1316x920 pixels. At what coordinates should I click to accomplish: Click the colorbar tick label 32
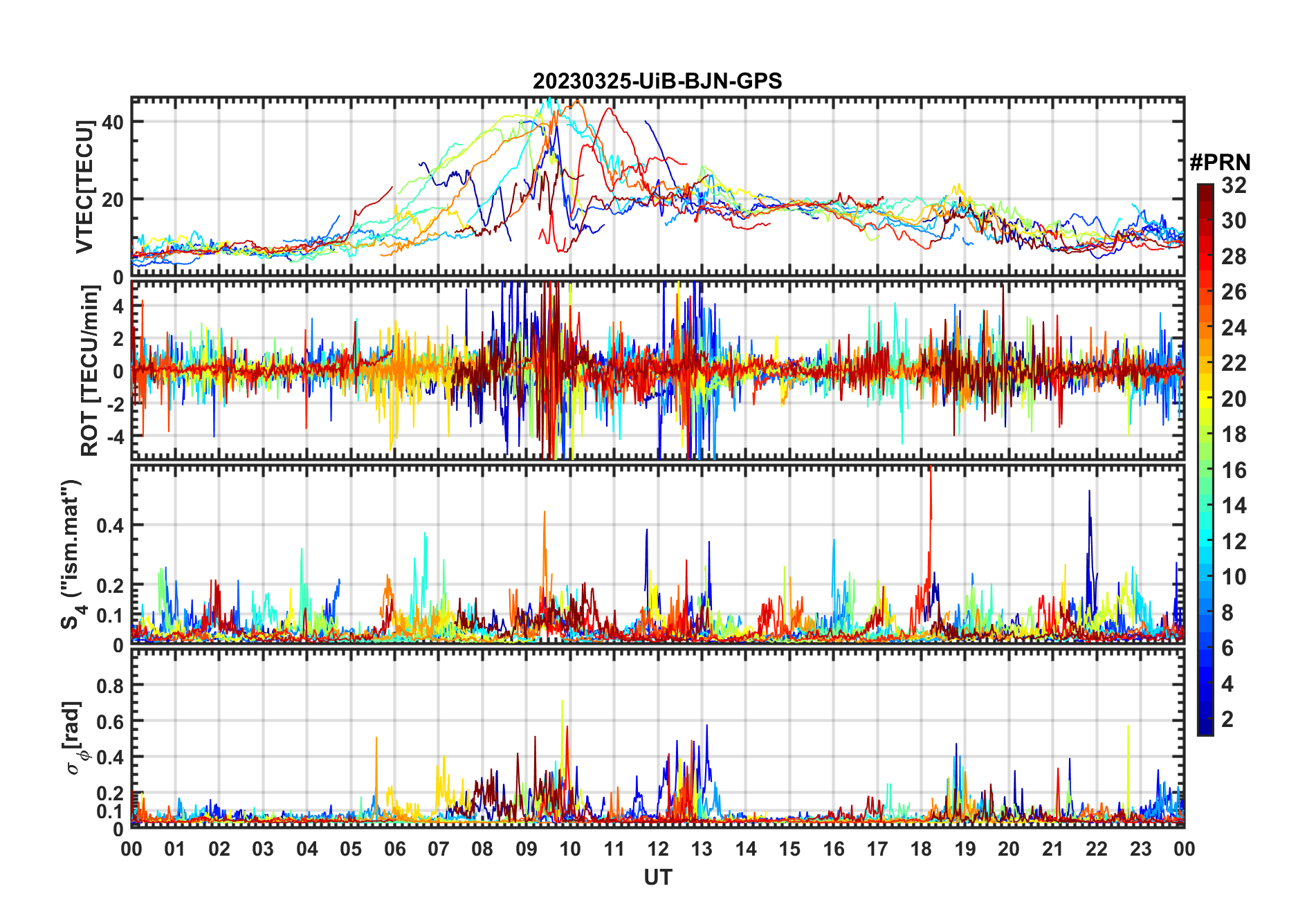(1234, 185)
